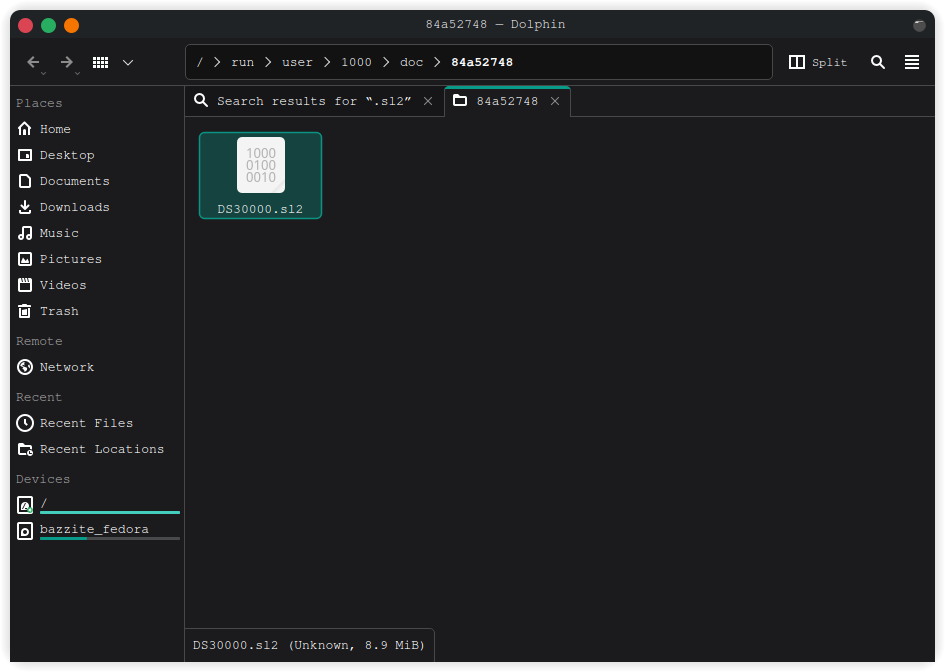The image size is (945, 672).
Task: Open the search tool
Action: (878, 62)
